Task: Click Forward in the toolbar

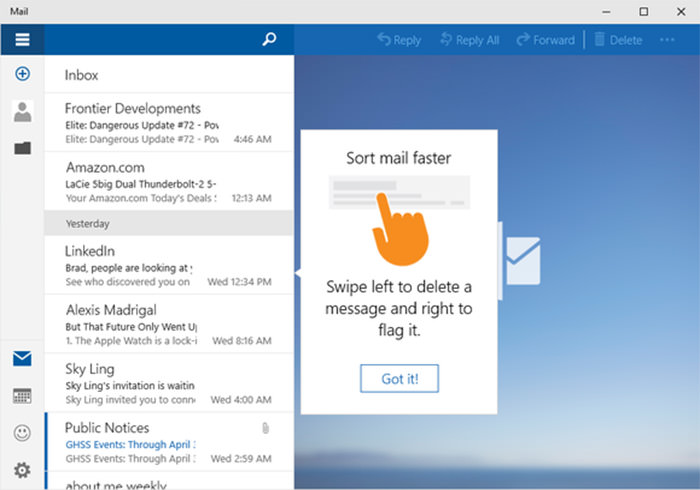Action: coord(545,40)
